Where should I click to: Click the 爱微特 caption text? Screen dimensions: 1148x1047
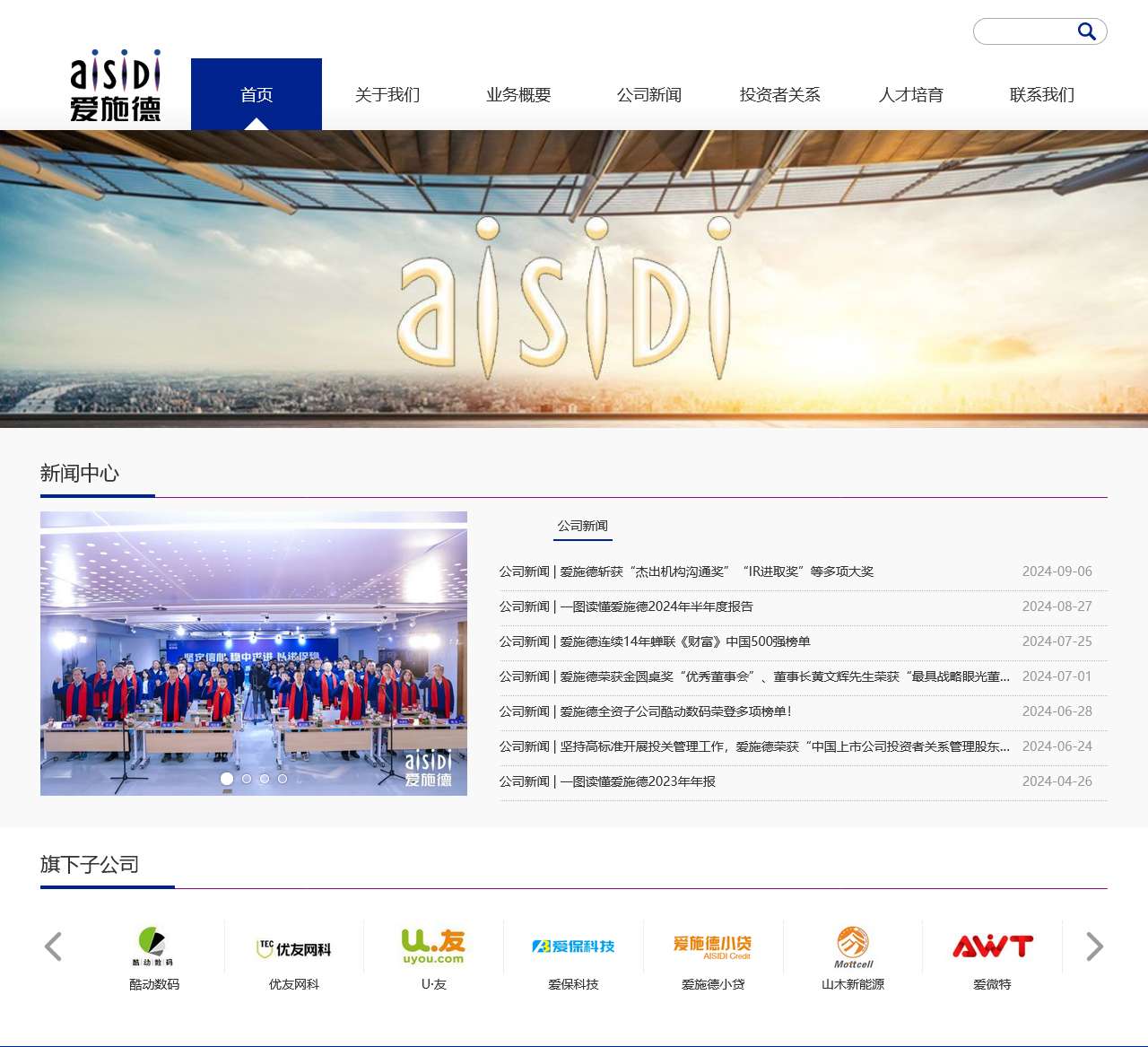pyautogui.click(x=992, y=984)
